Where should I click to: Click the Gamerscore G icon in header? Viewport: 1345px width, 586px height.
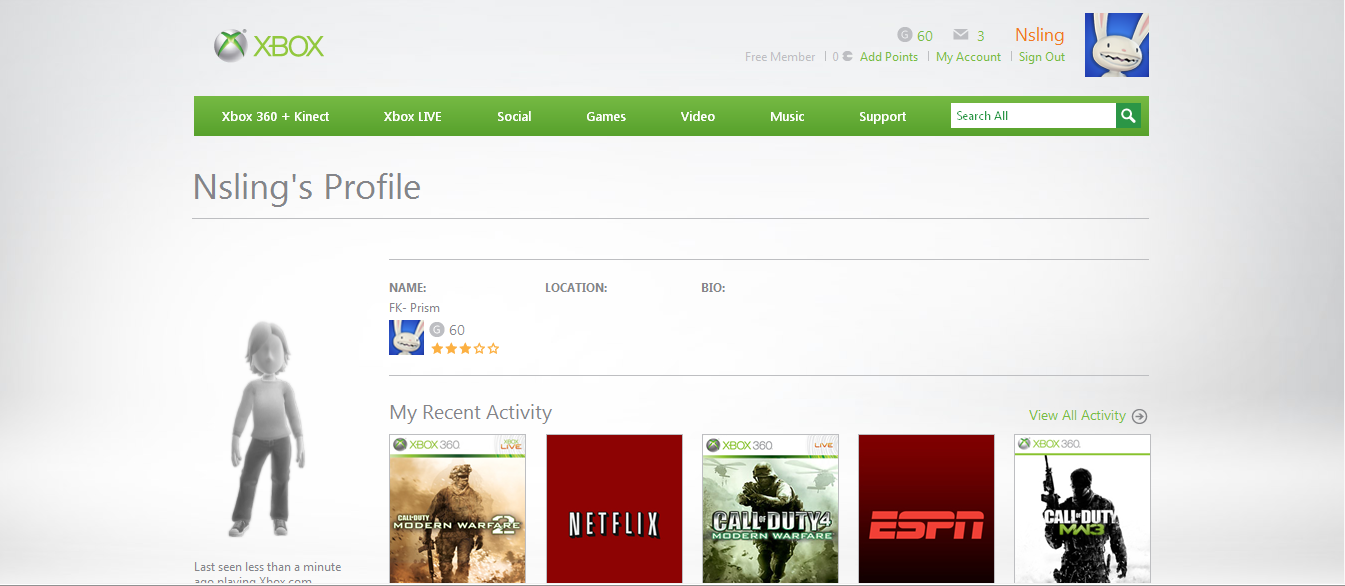pyautogui.click(x=904, y=35)
